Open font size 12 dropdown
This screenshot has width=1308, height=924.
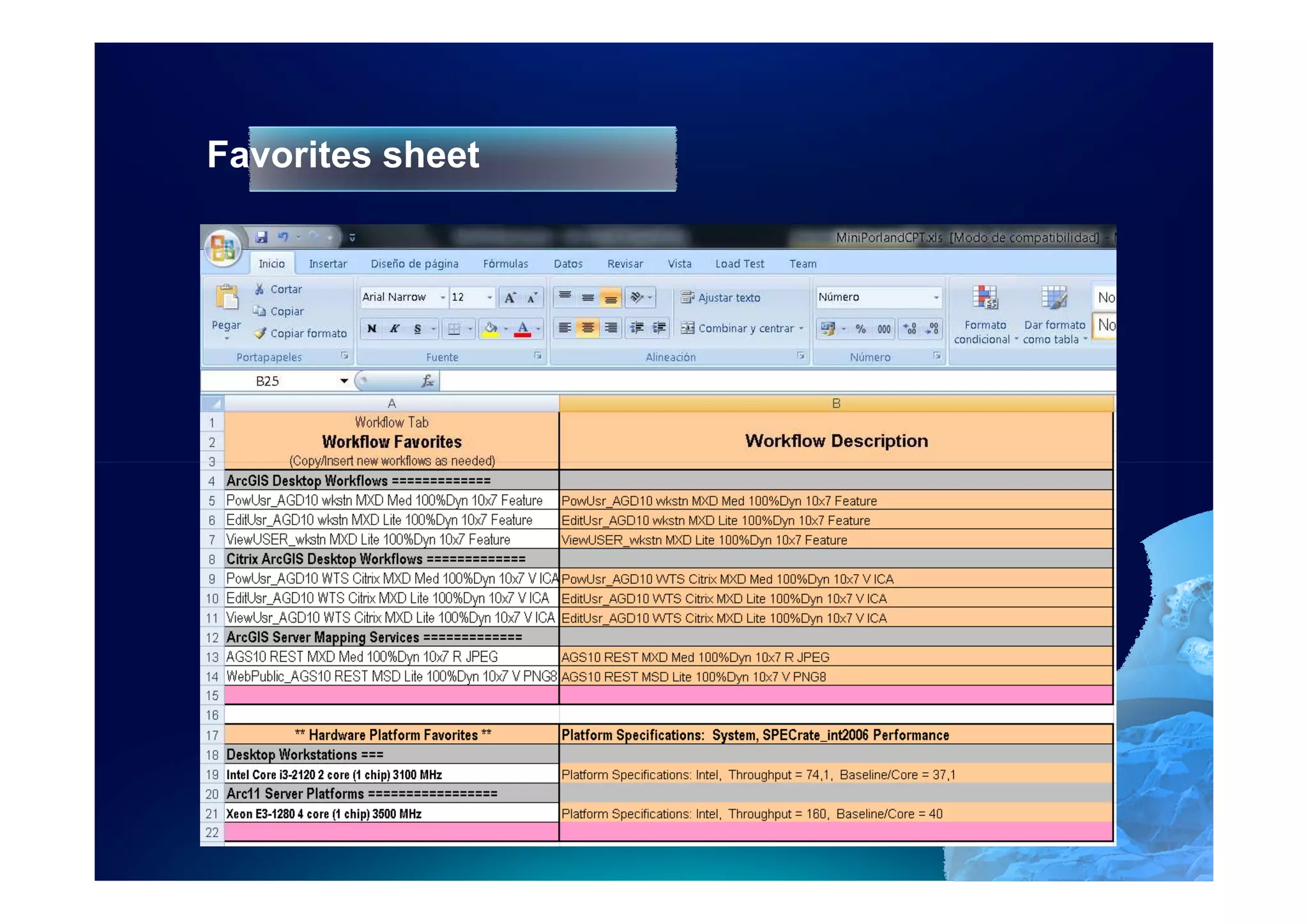(489, 298)
